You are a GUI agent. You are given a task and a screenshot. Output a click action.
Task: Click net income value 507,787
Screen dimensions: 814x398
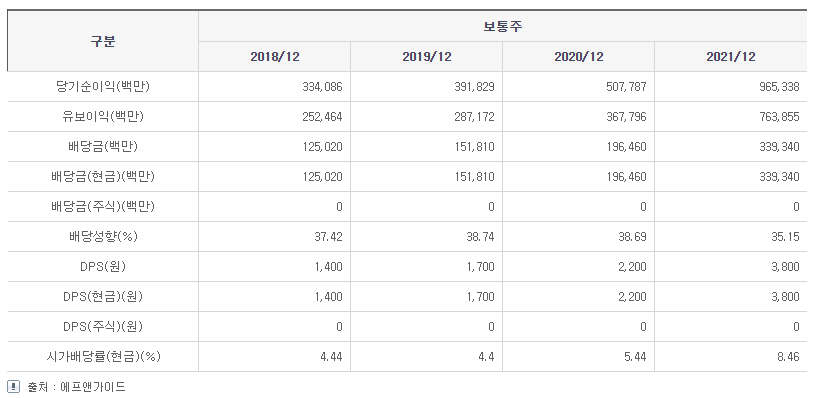coord(627,87)
